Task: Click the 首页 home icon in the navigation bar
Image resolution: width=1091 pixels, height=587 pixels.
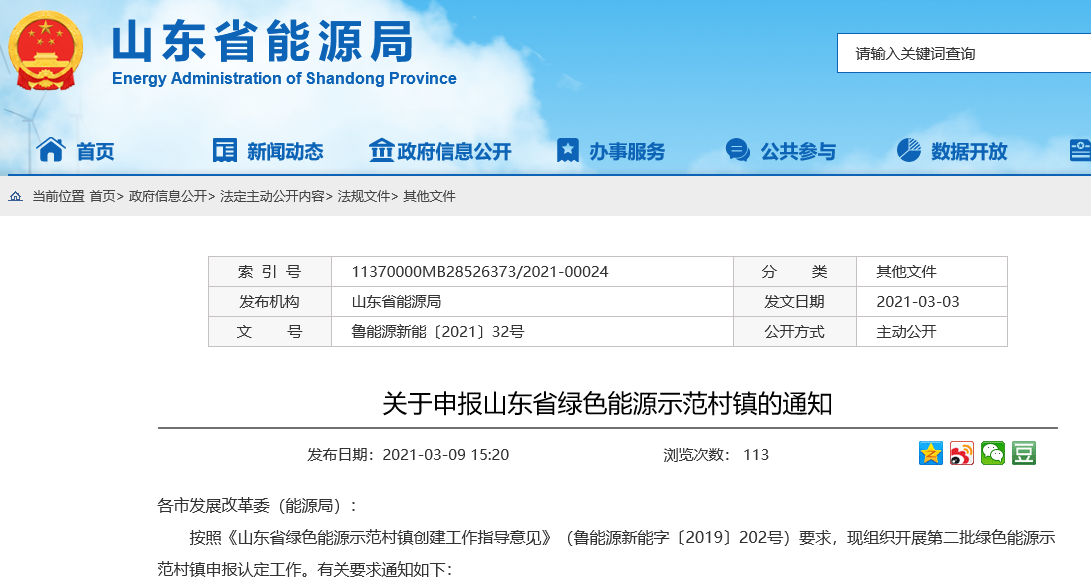Action: 49,148
